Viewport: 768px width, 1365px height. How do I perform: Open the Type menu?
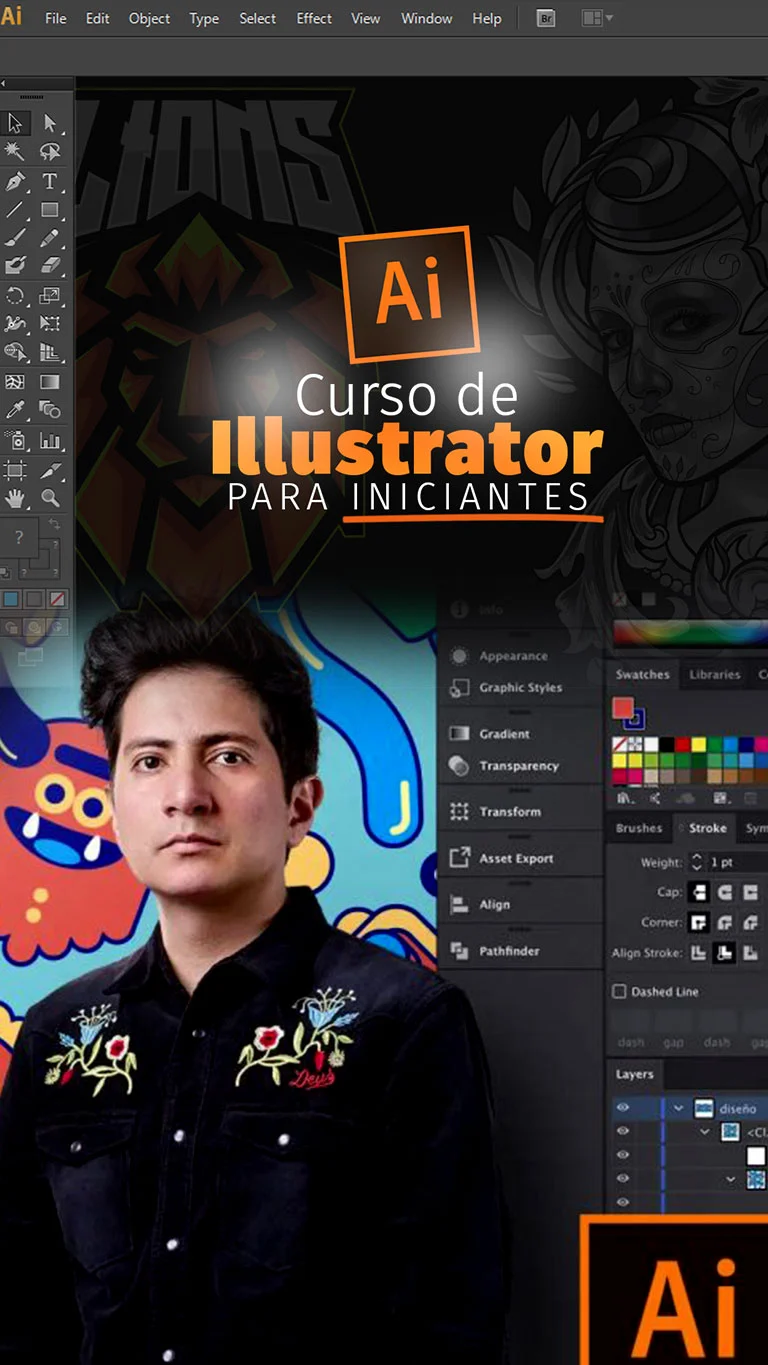(204, 19)
